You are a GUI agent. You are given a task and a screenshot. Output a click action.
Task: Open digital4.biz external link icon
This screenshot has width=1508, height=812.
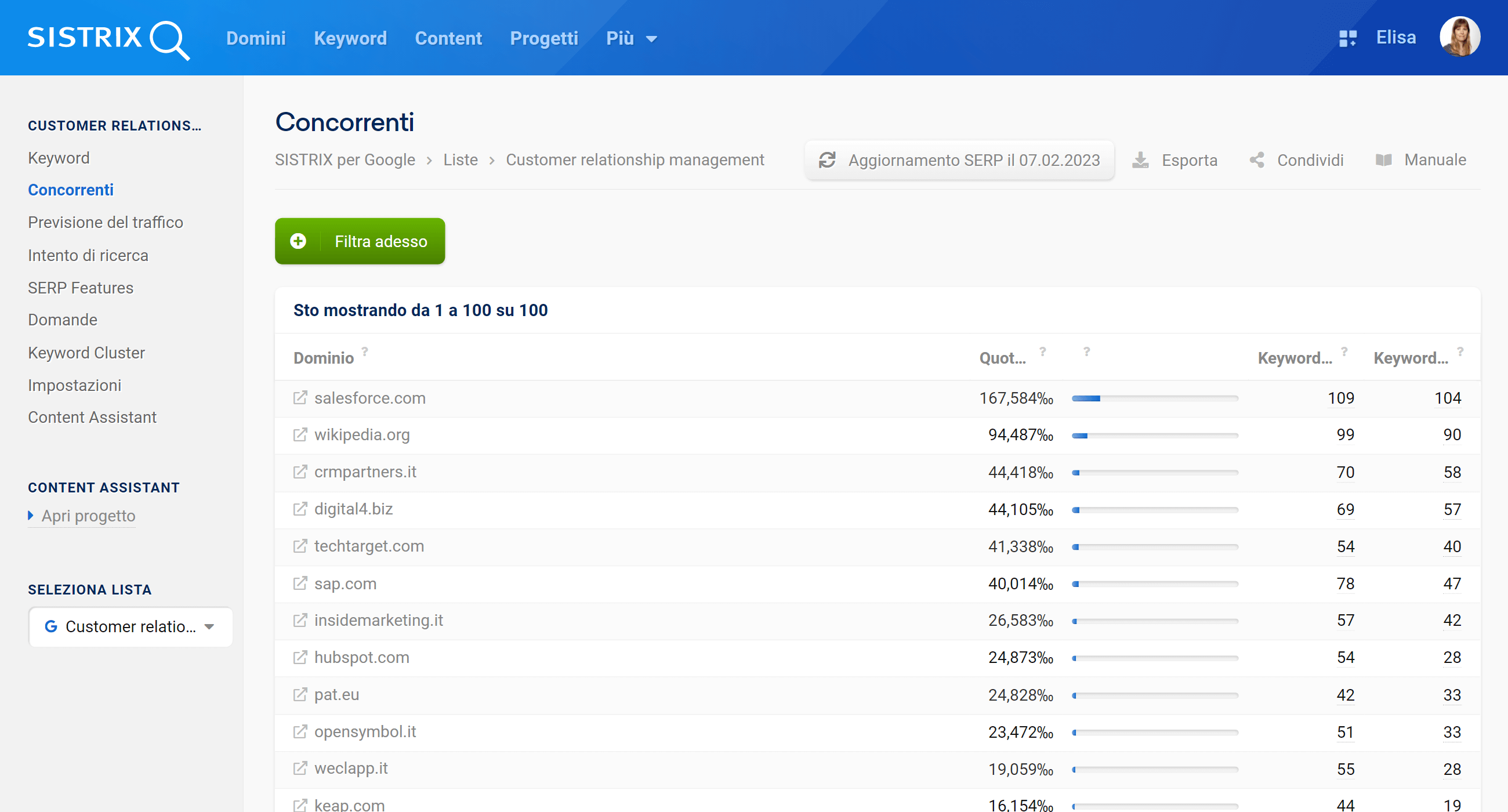tap(300, 509)
